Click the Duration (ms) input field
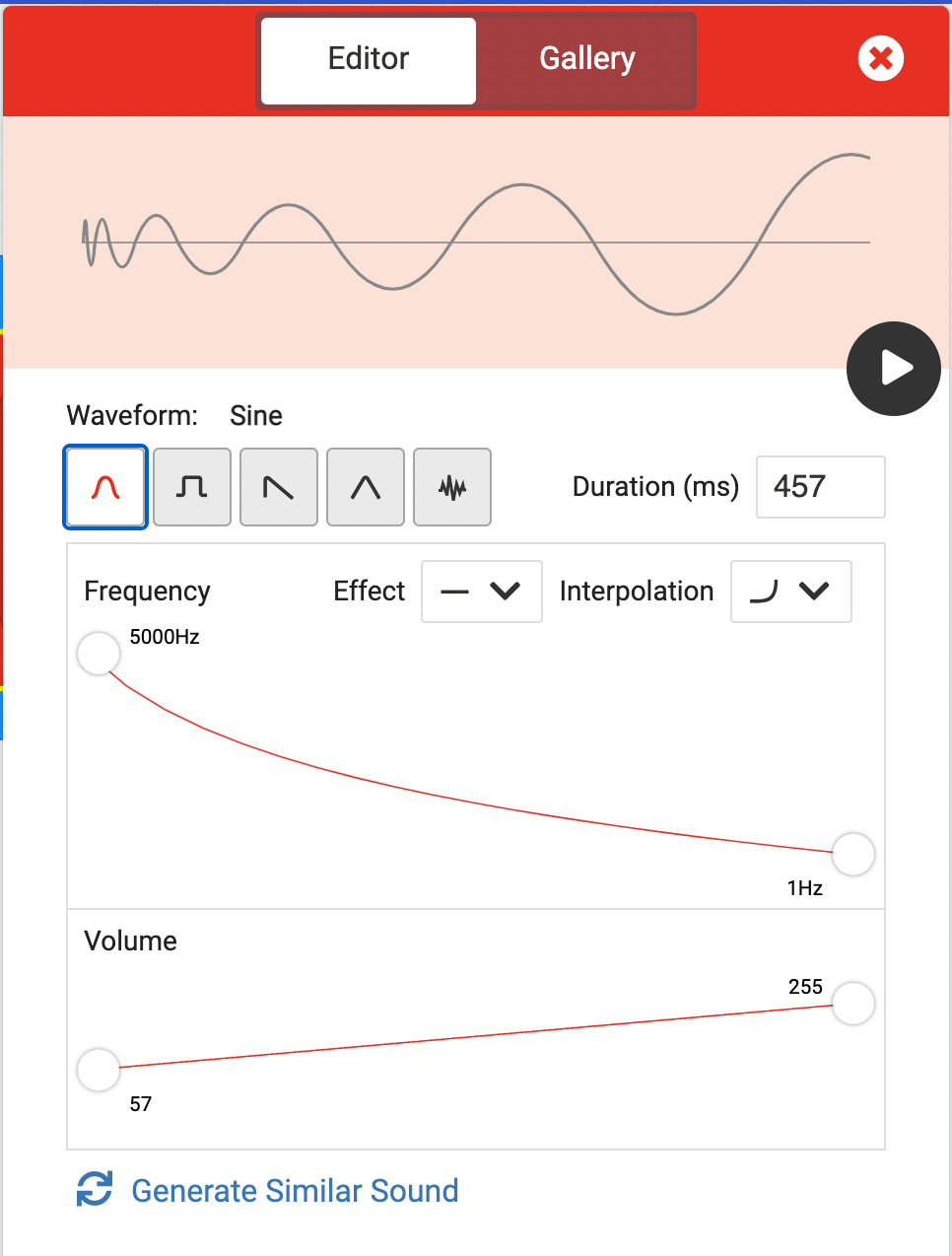 [x=821, y=487]
